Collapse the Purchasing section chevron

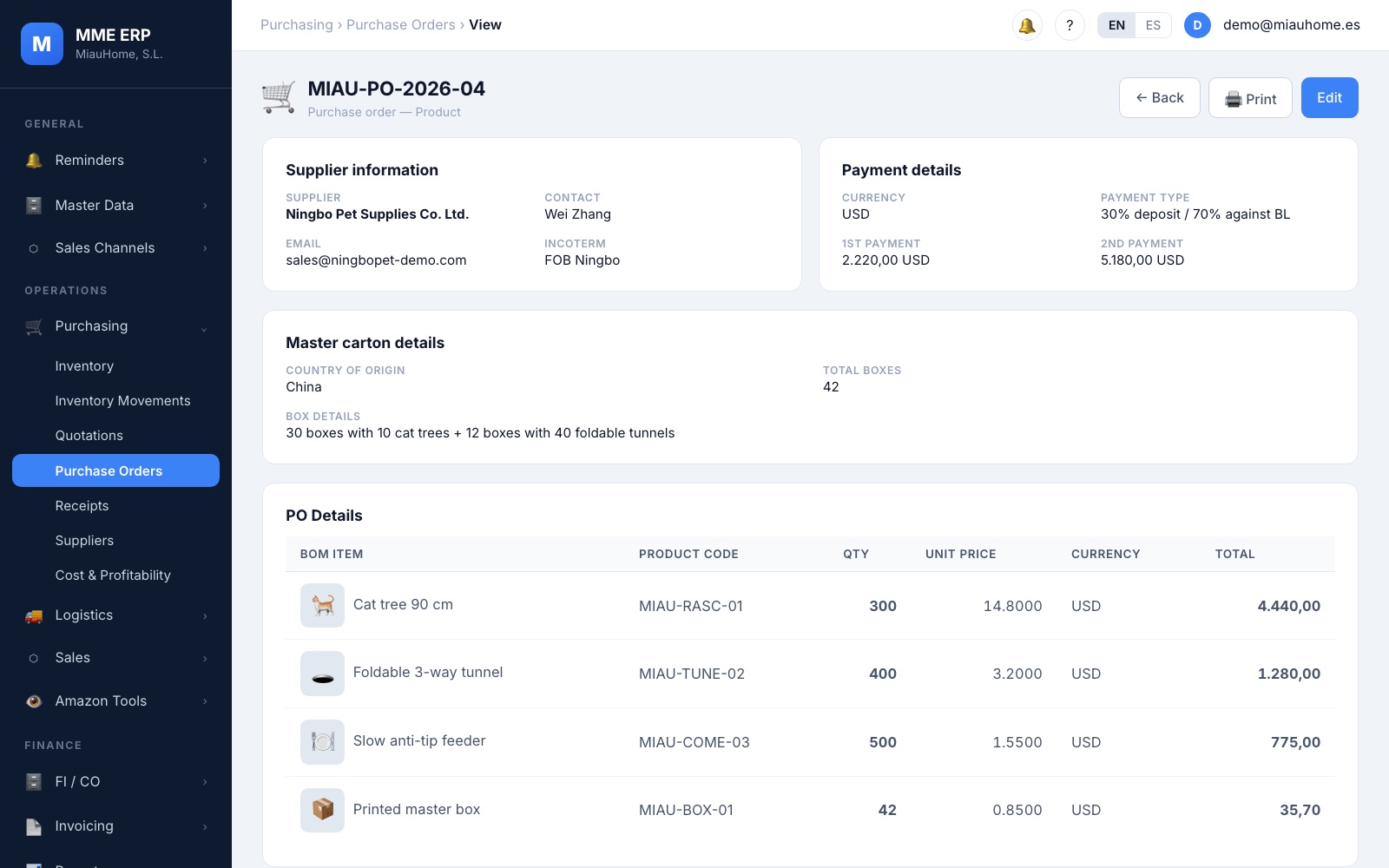[x=204, y=329]
